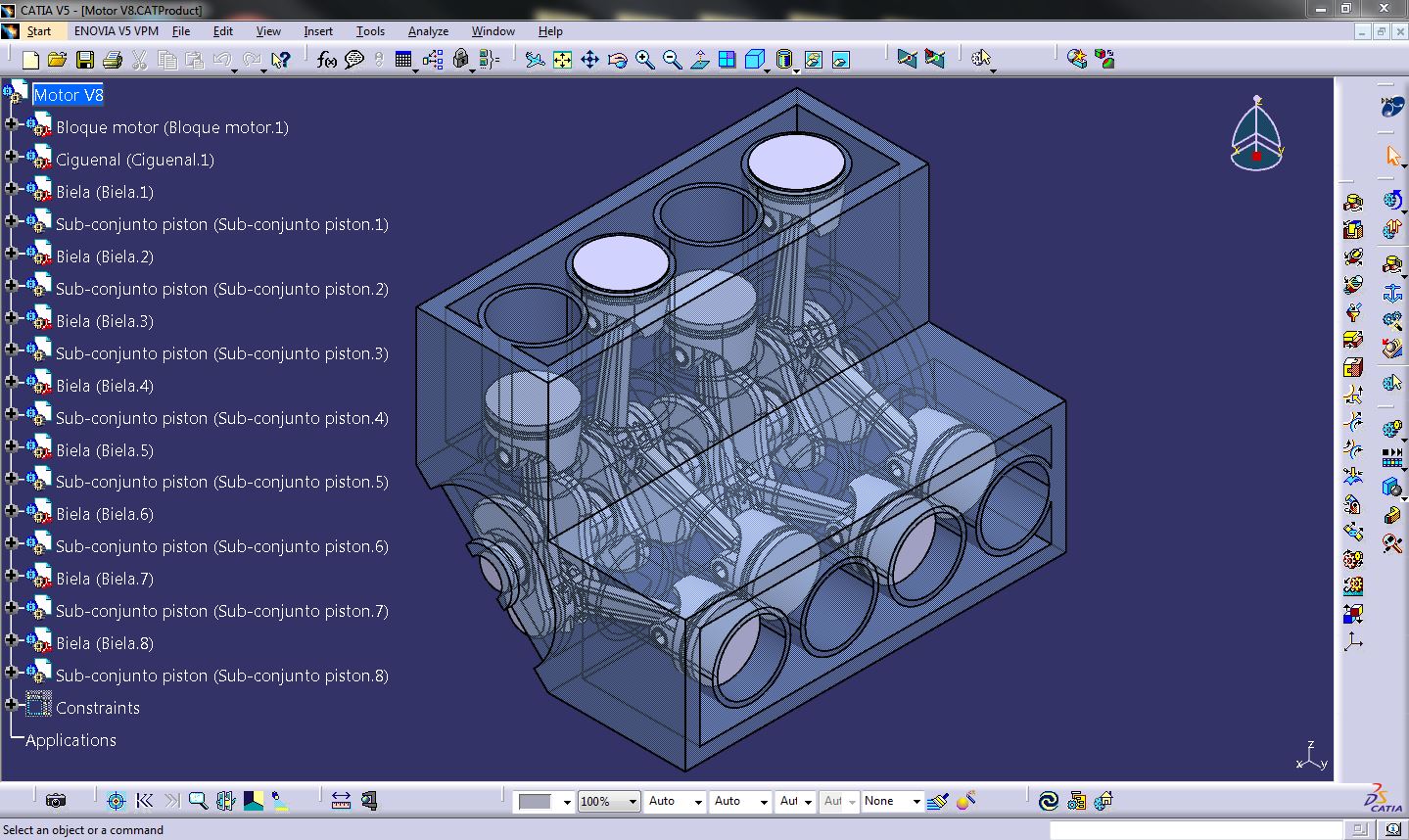Open the What's This help pointer
Image resolution: width=1409 pixels, height=840 pixels.
pyautogui.click(x=281, y=60)
